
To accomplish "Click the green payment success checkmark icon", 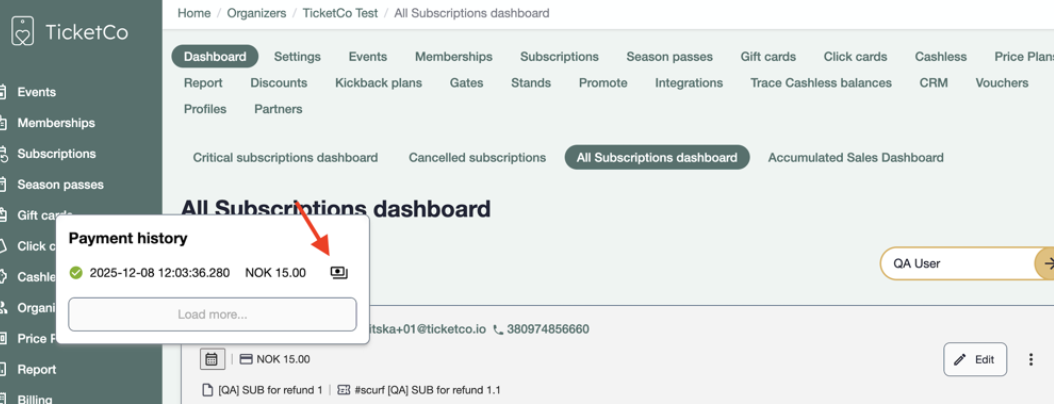I will [x=76, y=273].
